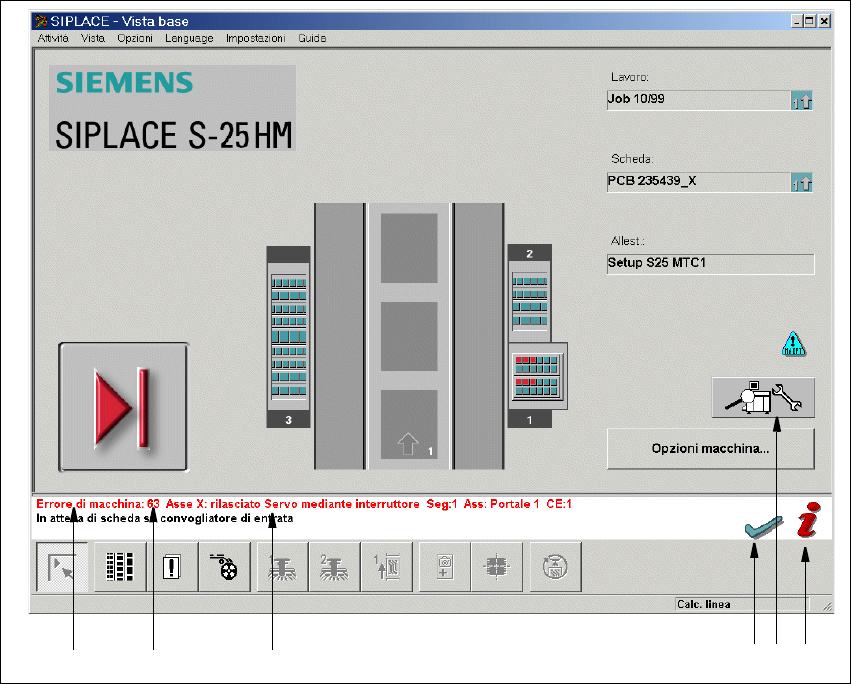Open the error message view icon

(x=172, y=567)
